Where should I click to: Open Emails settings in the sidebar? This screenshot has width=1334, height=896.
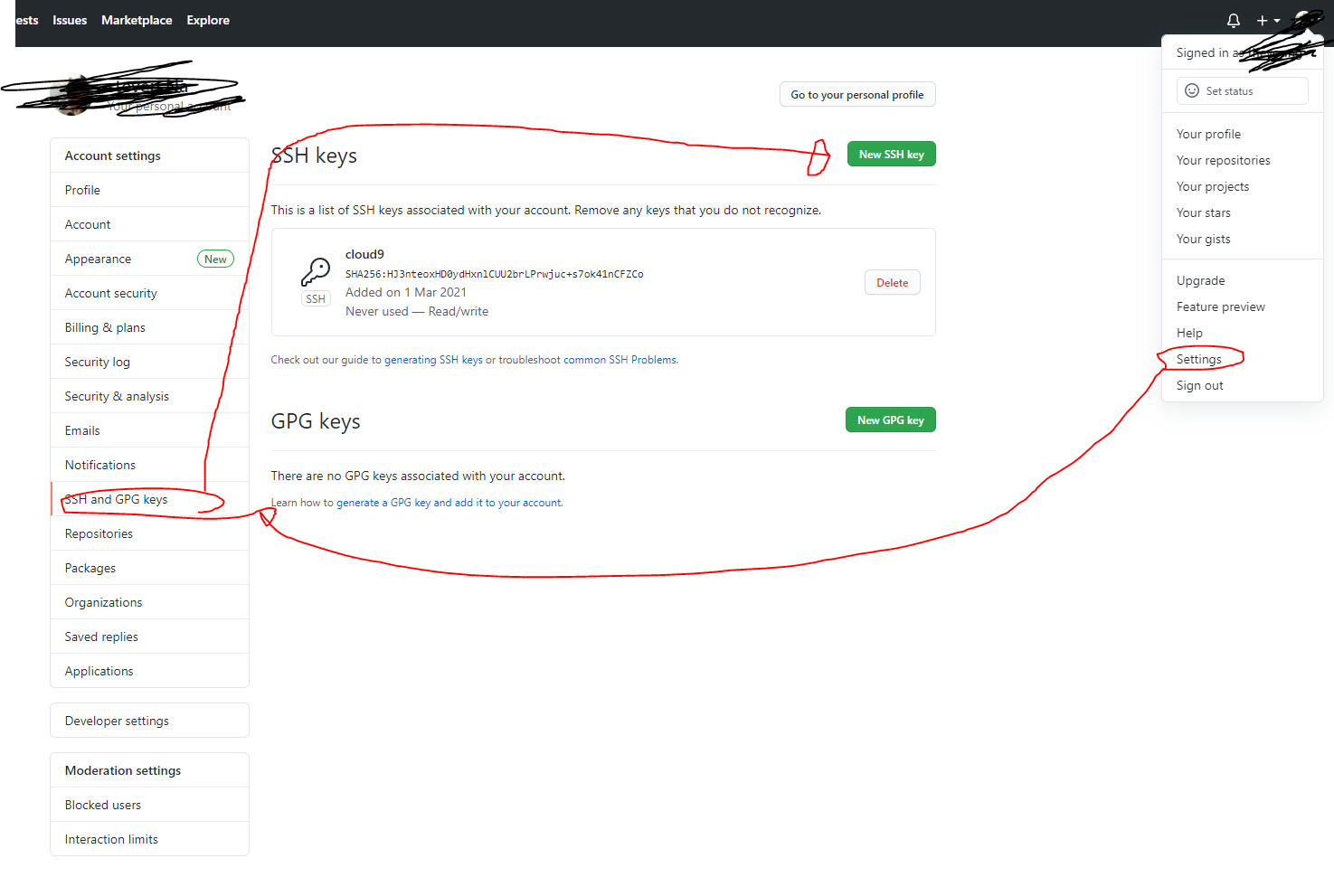point(149,430)
